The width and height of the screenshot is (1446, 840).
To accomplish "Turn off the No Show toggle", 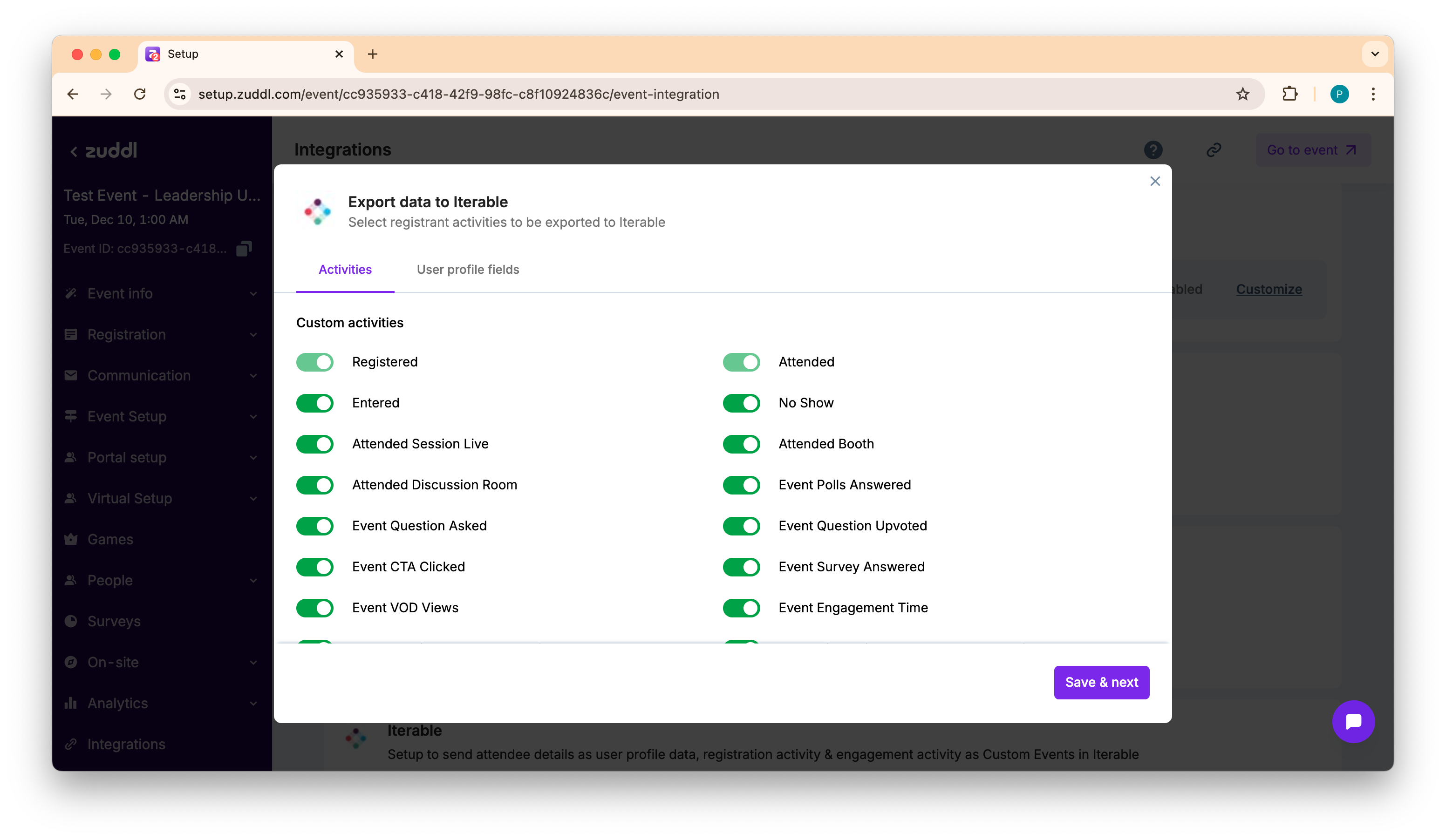I will (x=741, y=403).
